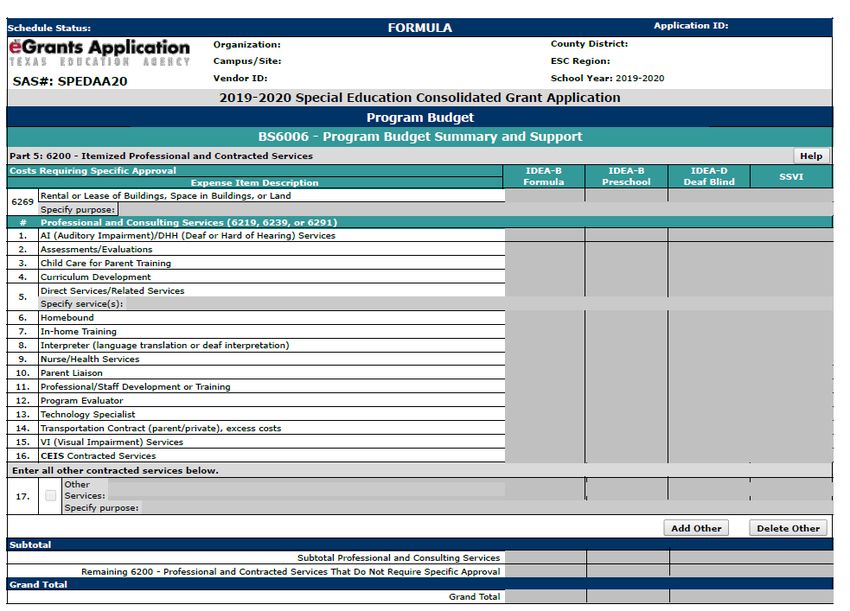Click the SAS# SPEDAA20 text

coord(70,81)
